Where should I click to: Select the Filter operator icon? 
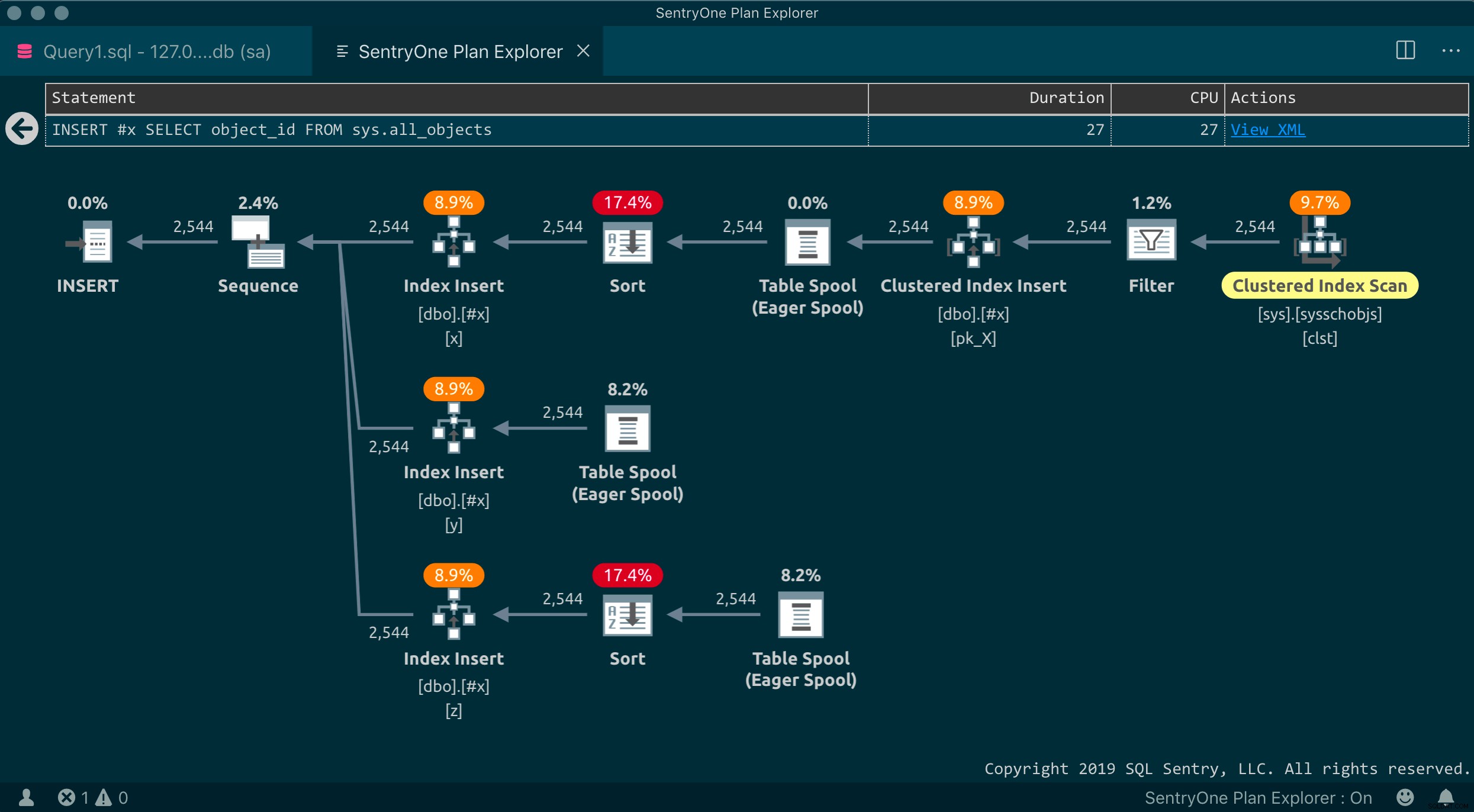point(1151,240)
